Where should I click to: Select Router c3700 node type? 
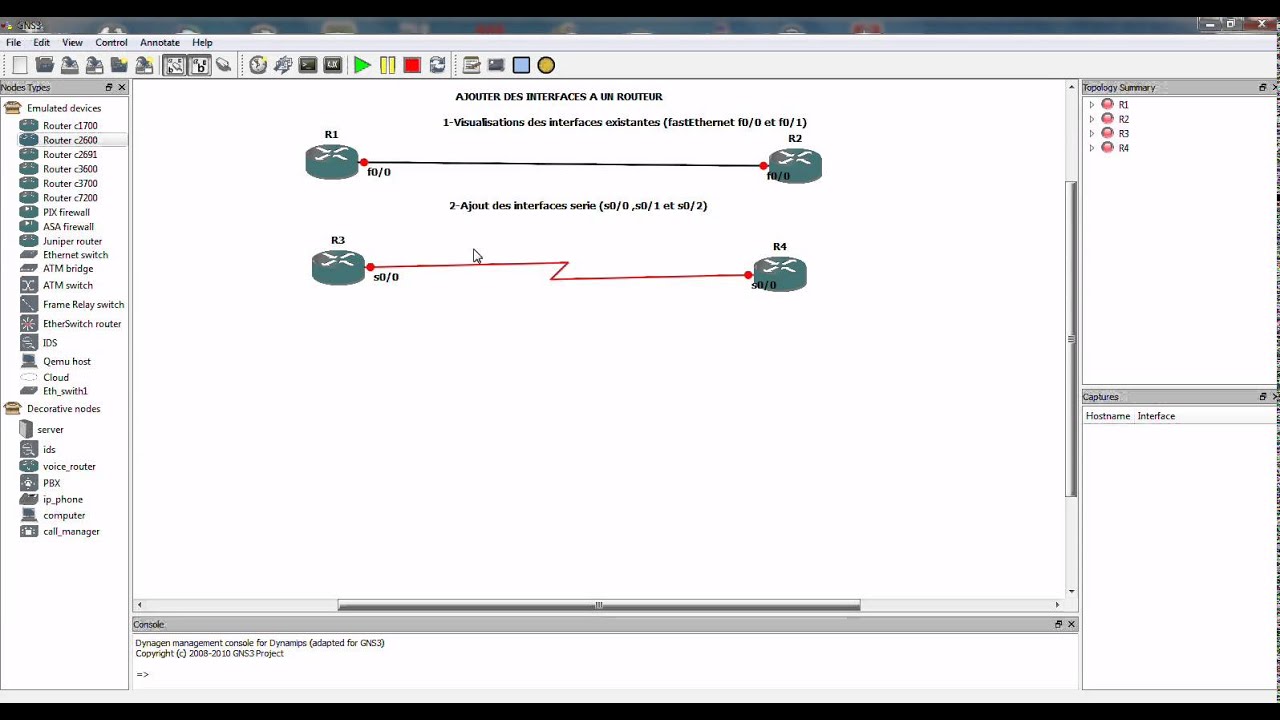[70, 184]
